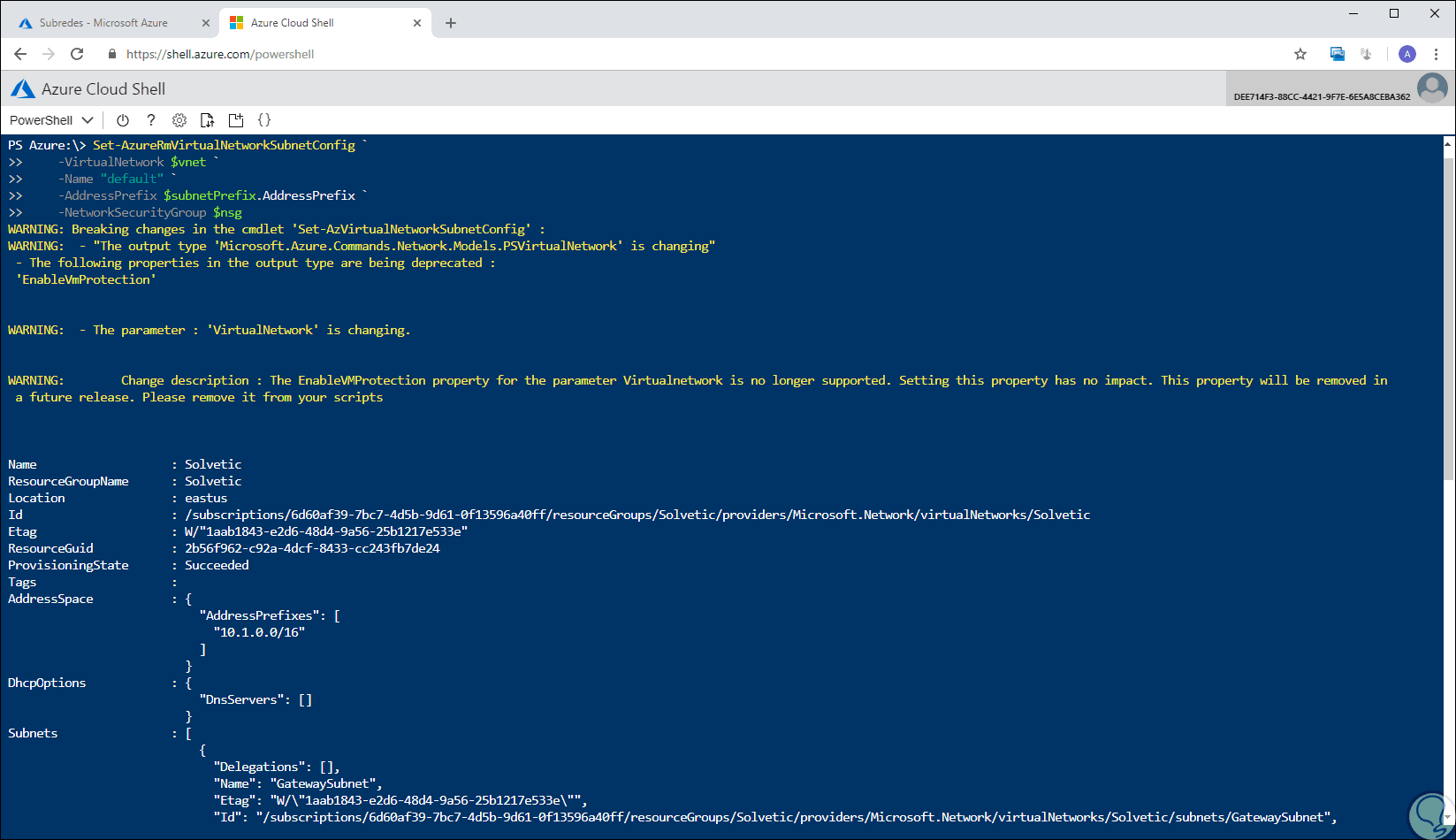Open Cloud Shell help question mark
Image resolution: width=1456 pixels, height=840 pixels.
(x=151, y=120)
